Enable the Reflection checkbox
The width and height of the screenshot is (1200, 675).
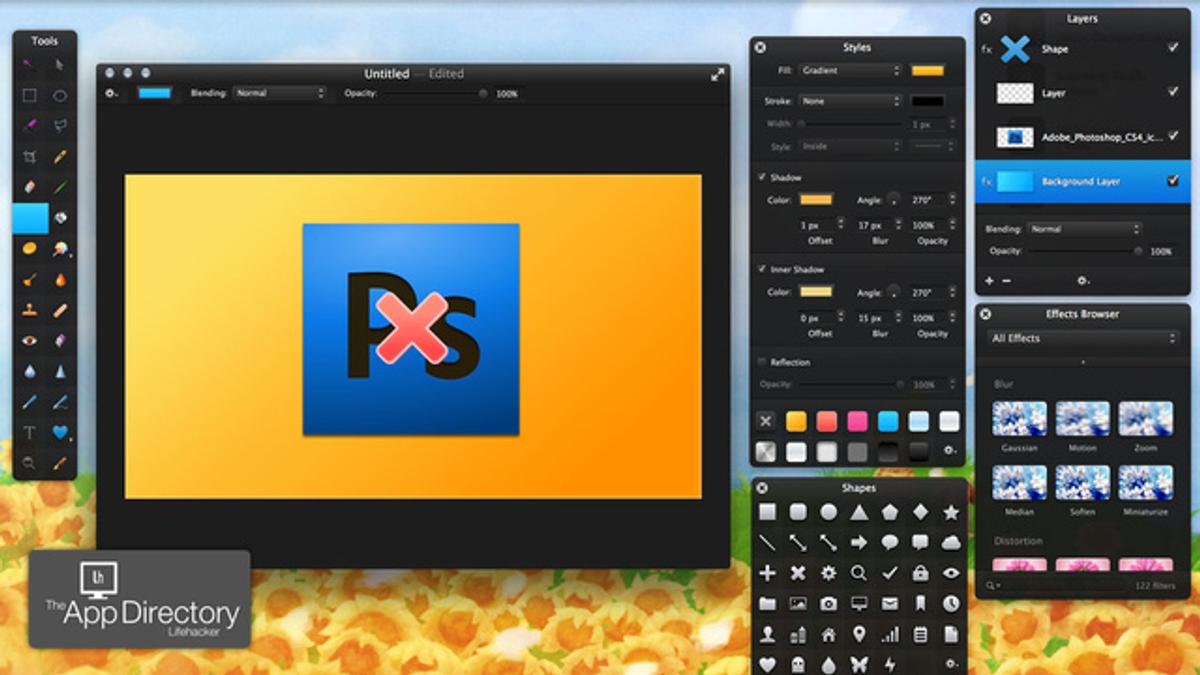(x=762, y=362)
